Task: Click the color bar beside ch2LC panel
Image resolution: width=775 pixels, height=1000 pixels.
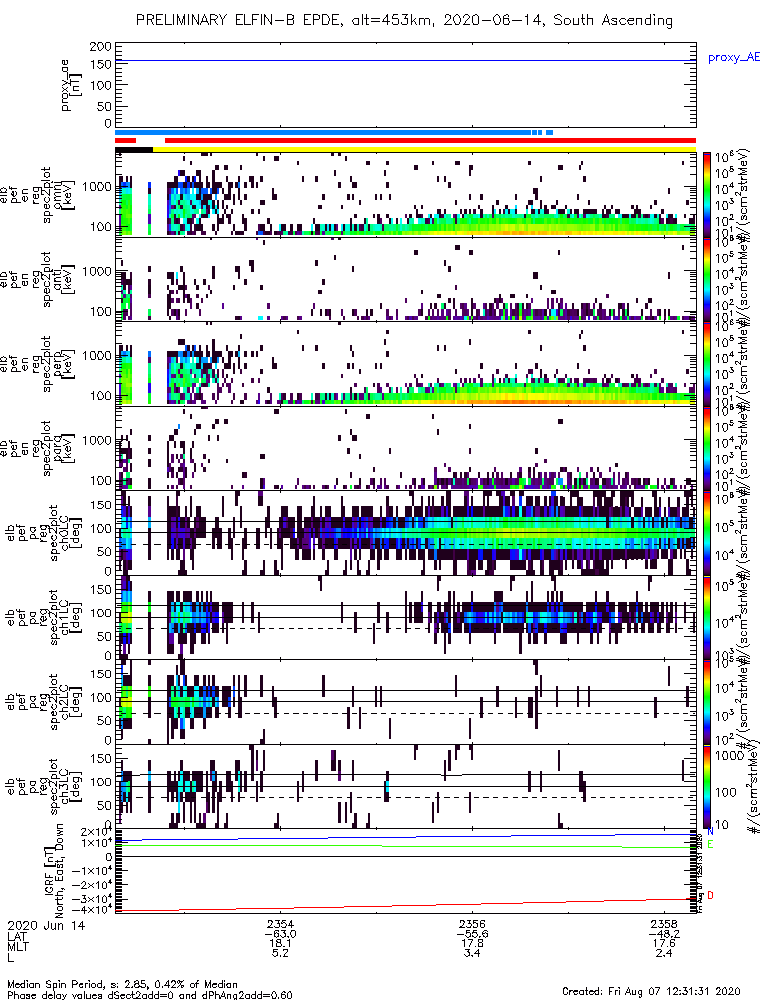Action: click(x=707, y=702)
